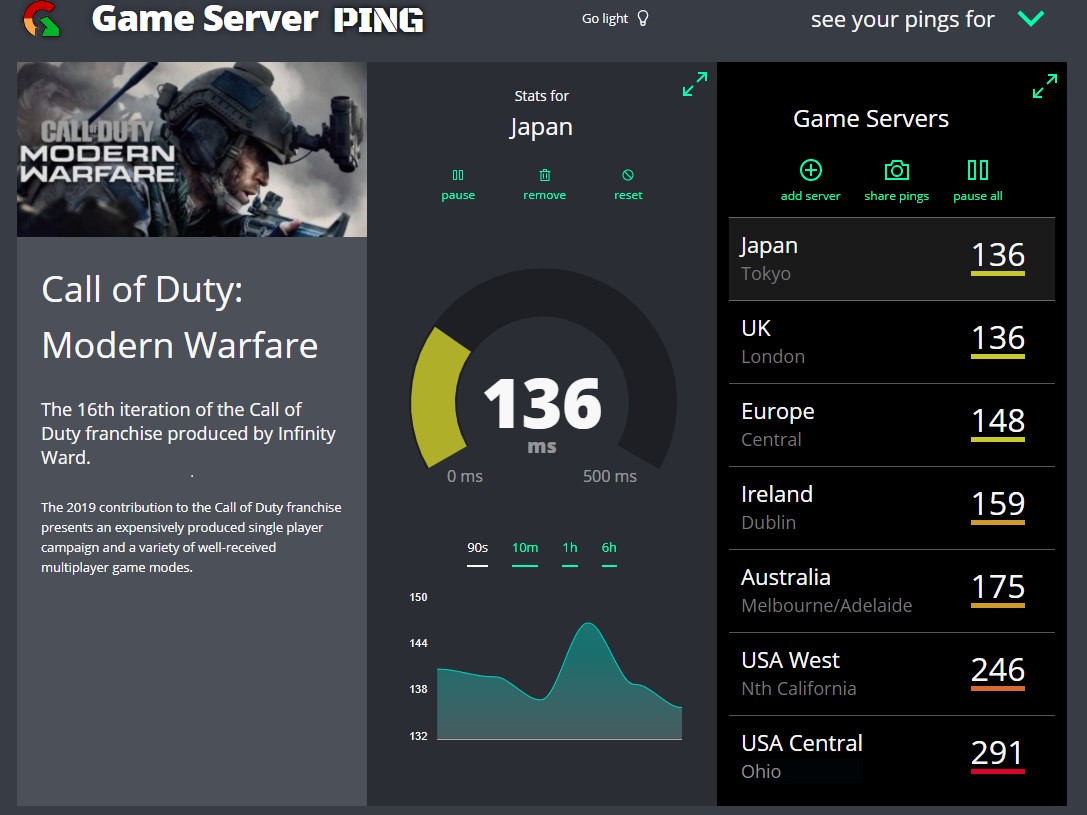Switch chart to 1h time range
1087x815 pixels.
tap(570, 548)
